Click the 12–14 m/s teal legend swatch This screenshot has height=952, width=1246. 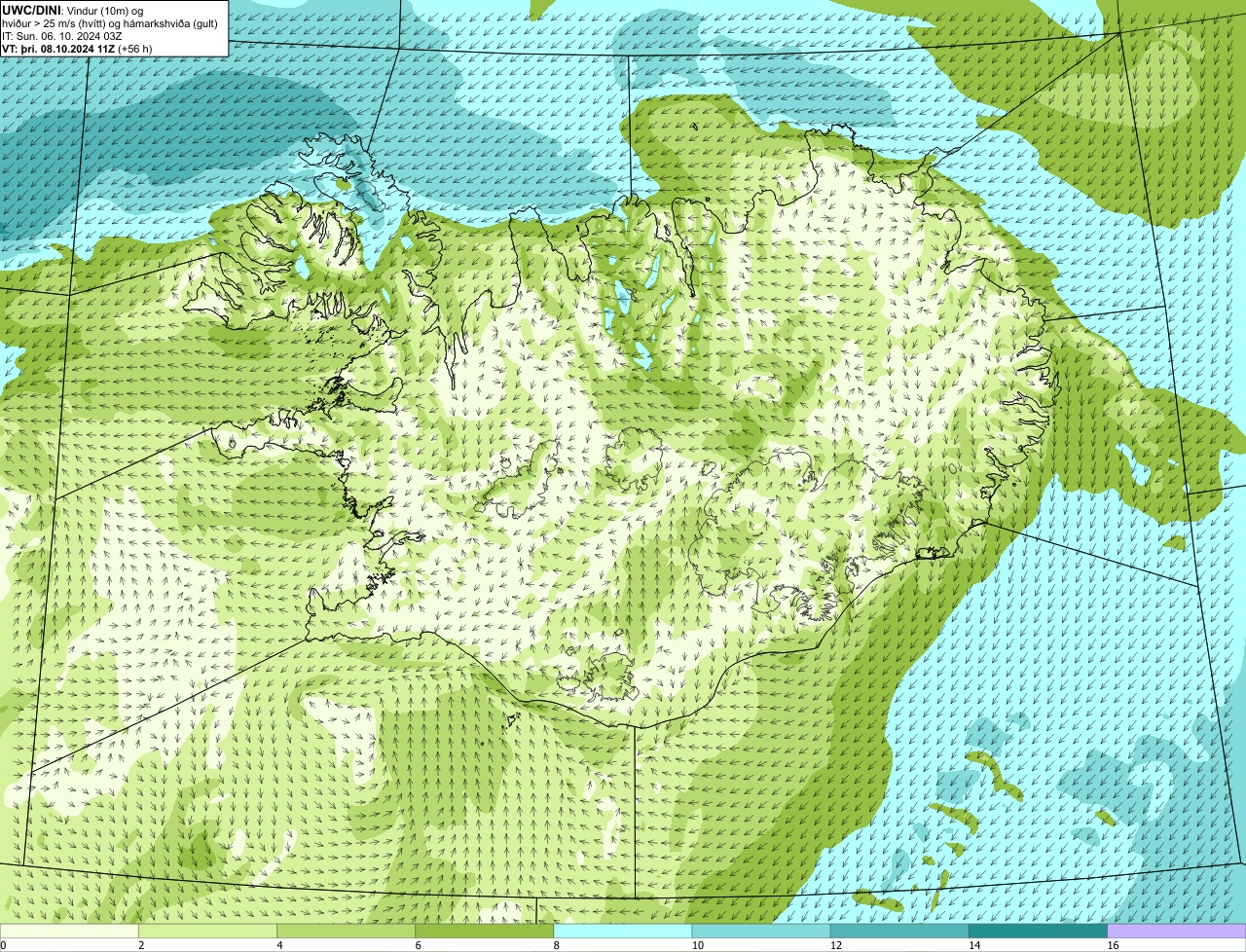tap(899, 931)
